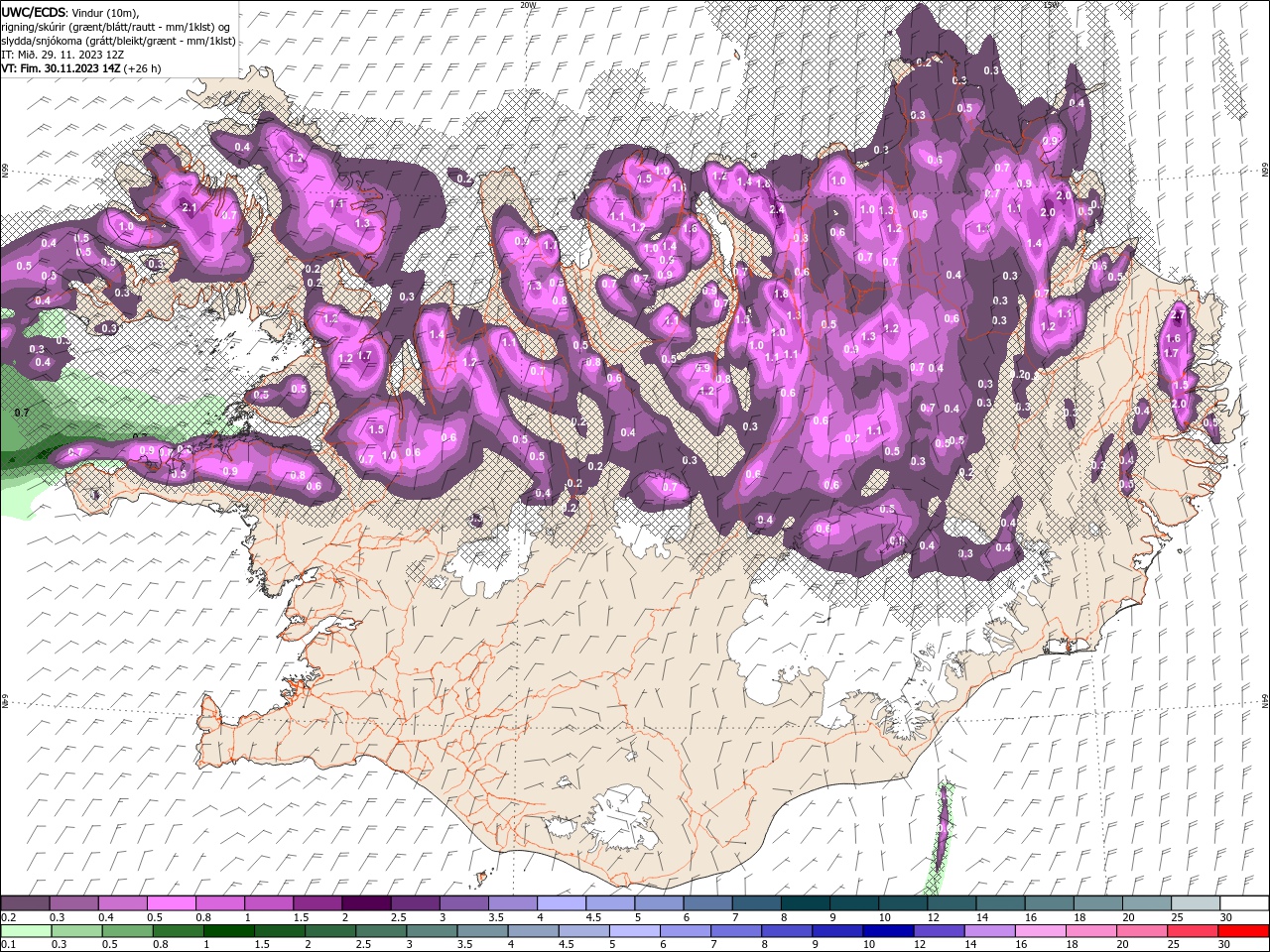The height and width of the screenshot is (952, 1270).
Task: Click the deep blue rain swatch between 10 and 12
Action: pos(888,931)
